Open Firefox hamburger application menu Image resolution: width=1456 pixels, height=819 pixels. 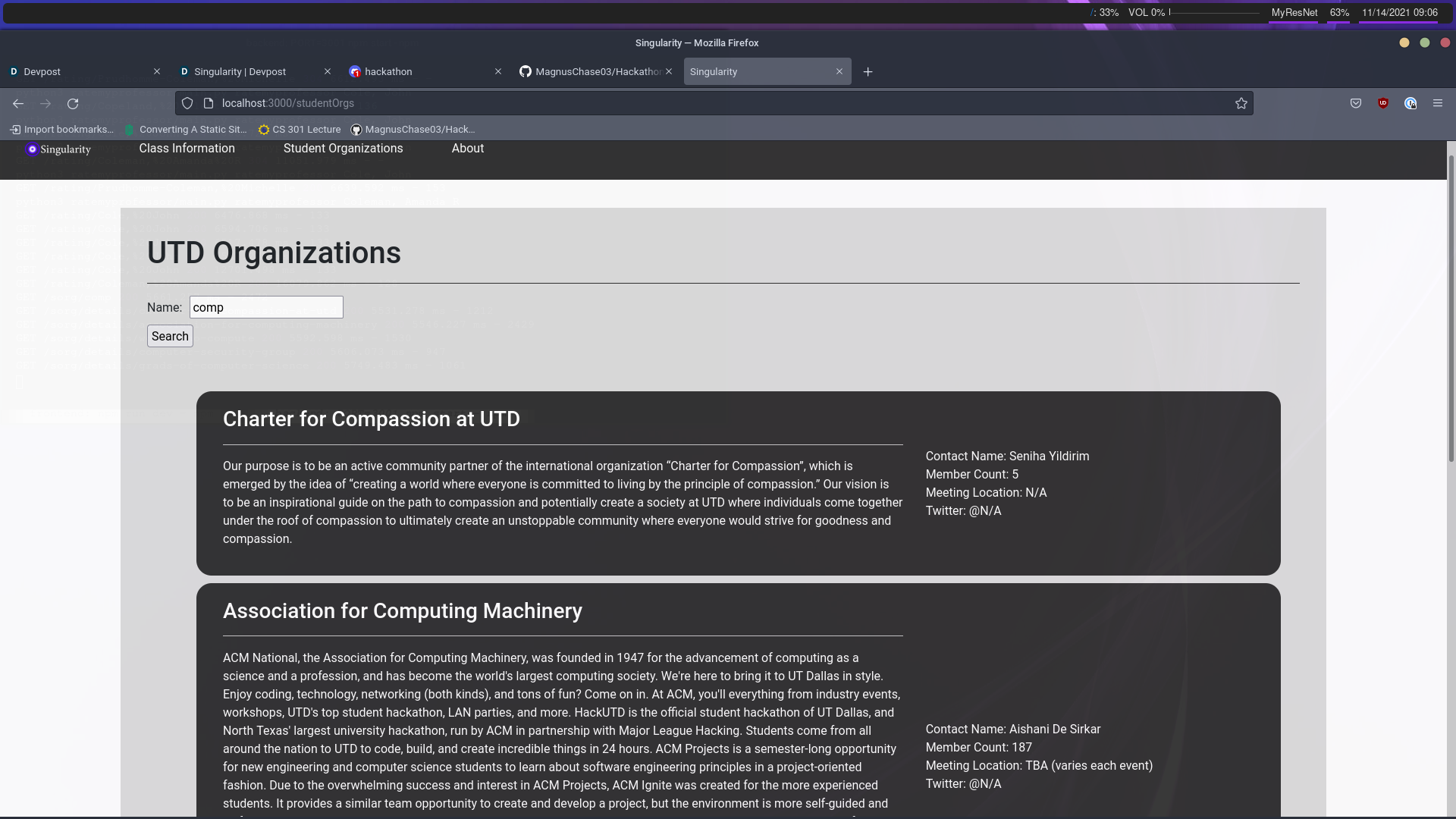1438,103
